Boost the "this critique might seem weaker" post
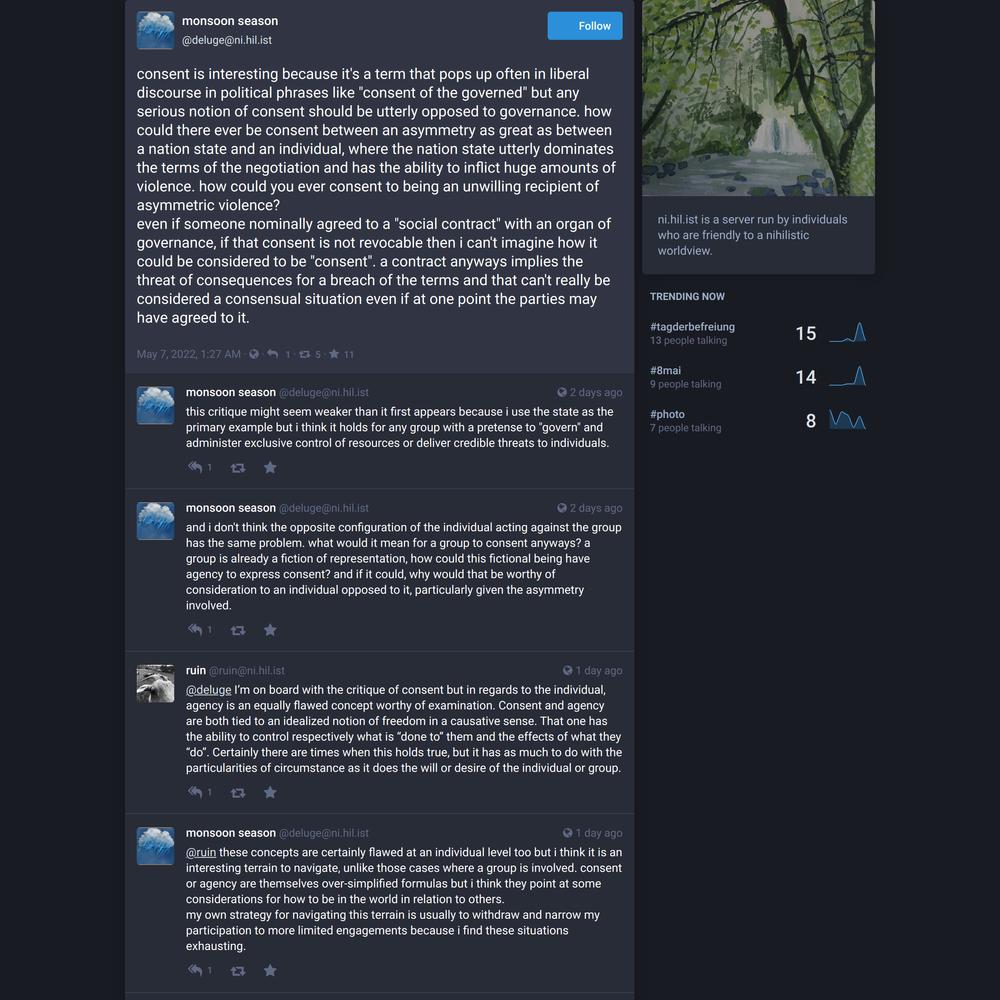 pos(238,468)
